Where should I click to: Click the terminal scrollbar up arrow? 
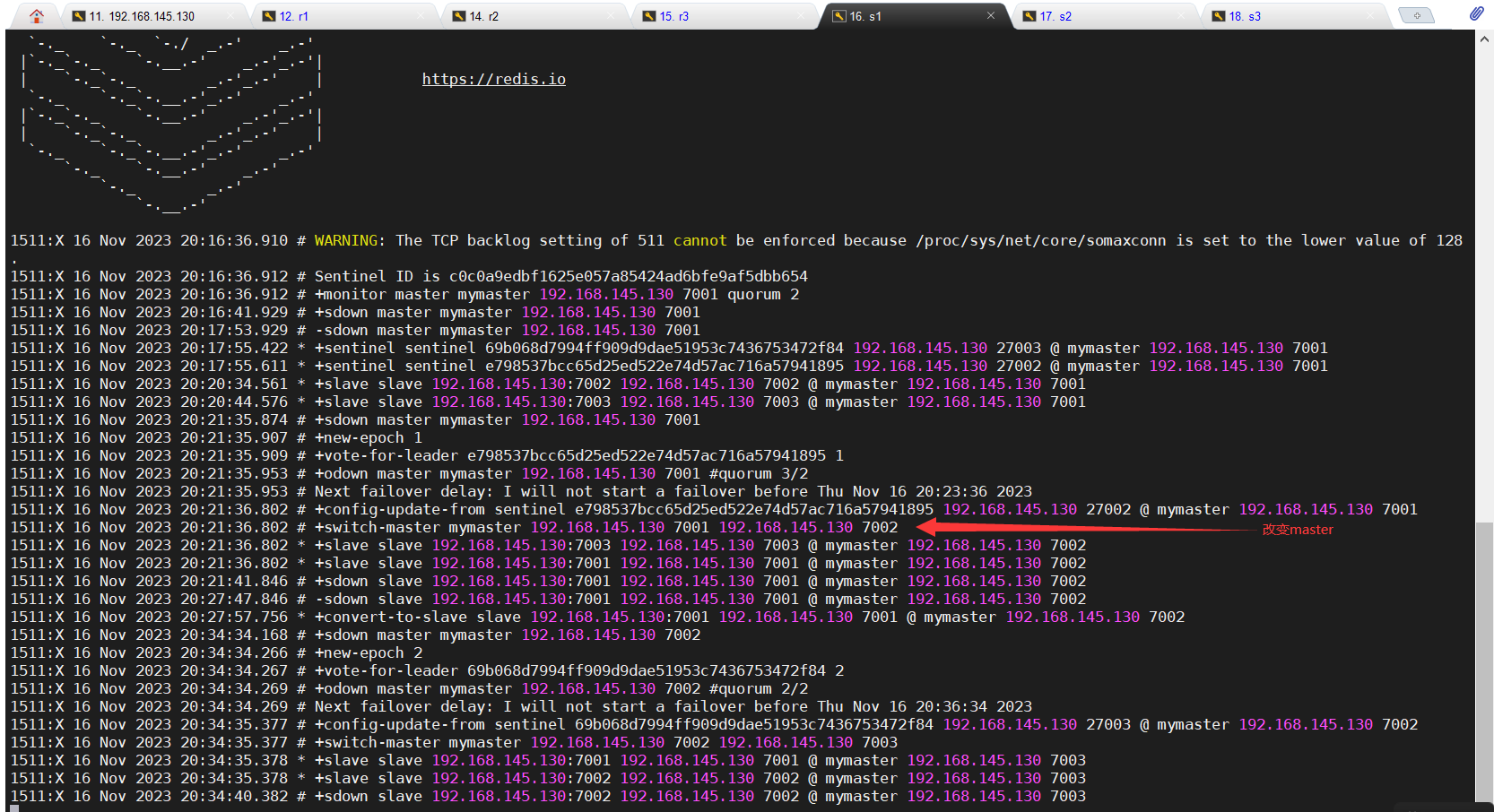[x=1485, y=39]
